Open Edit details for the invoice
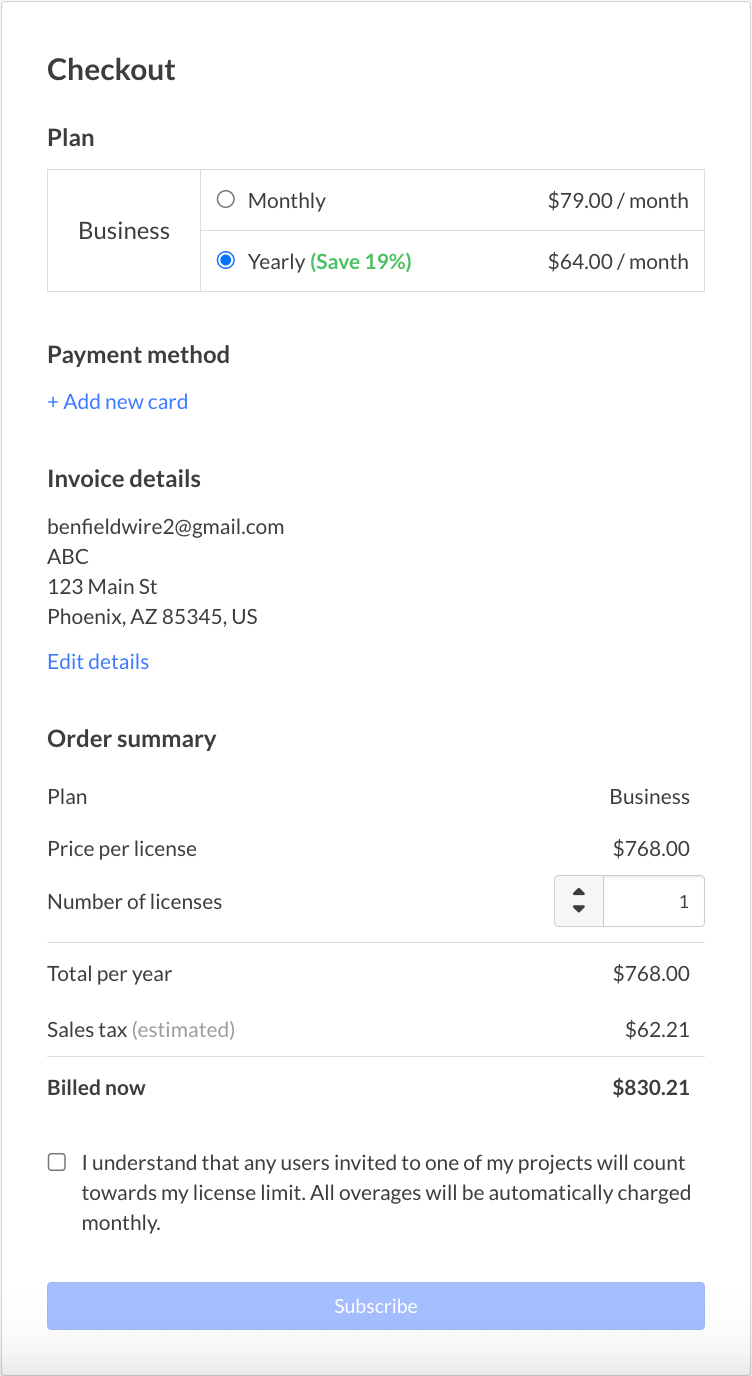This screenshot has width=752, height=1376. (98, 662)
